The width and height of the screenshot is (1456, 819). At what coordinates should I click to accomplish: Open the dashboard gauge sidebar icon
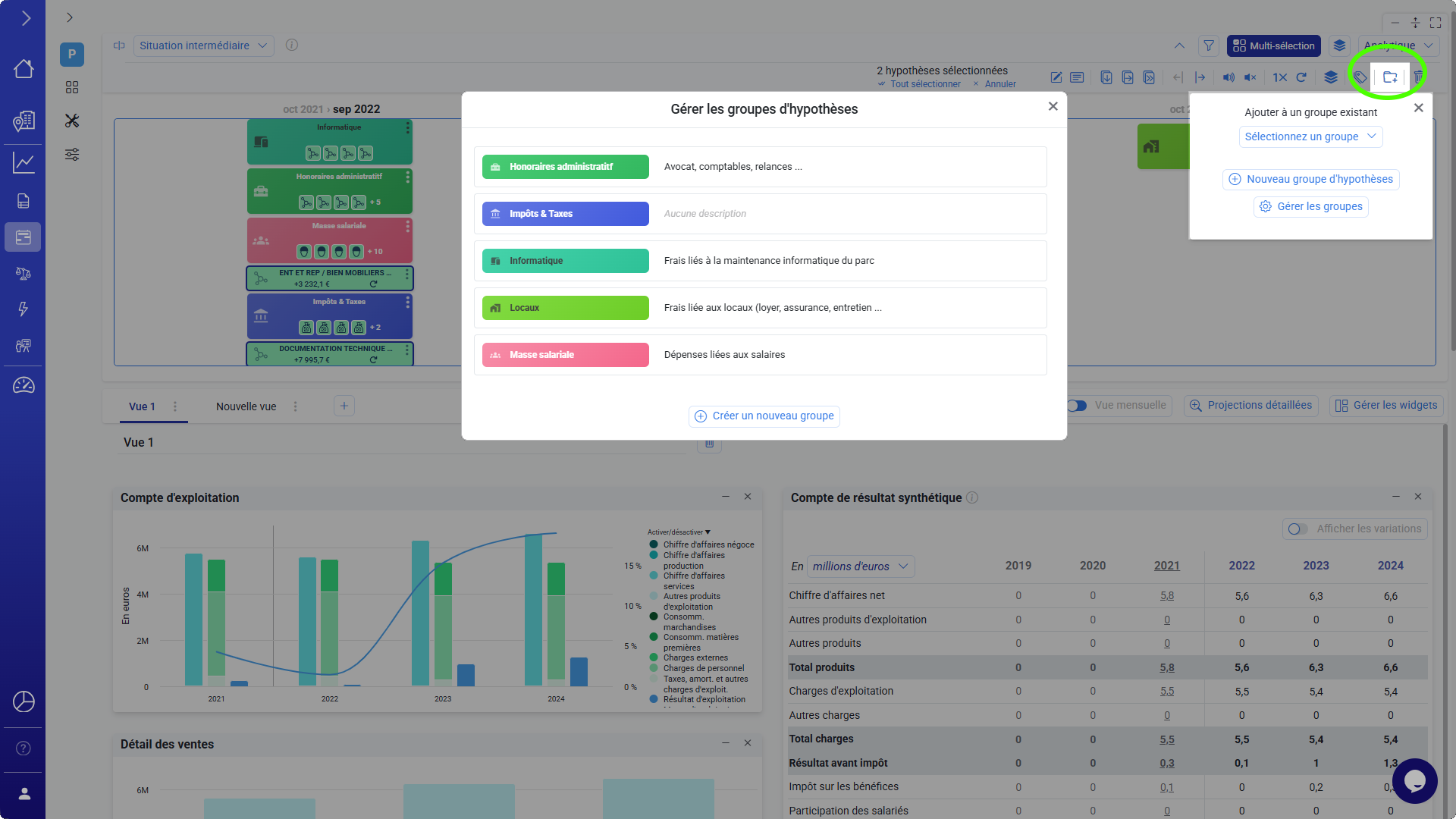pos(24,385)
